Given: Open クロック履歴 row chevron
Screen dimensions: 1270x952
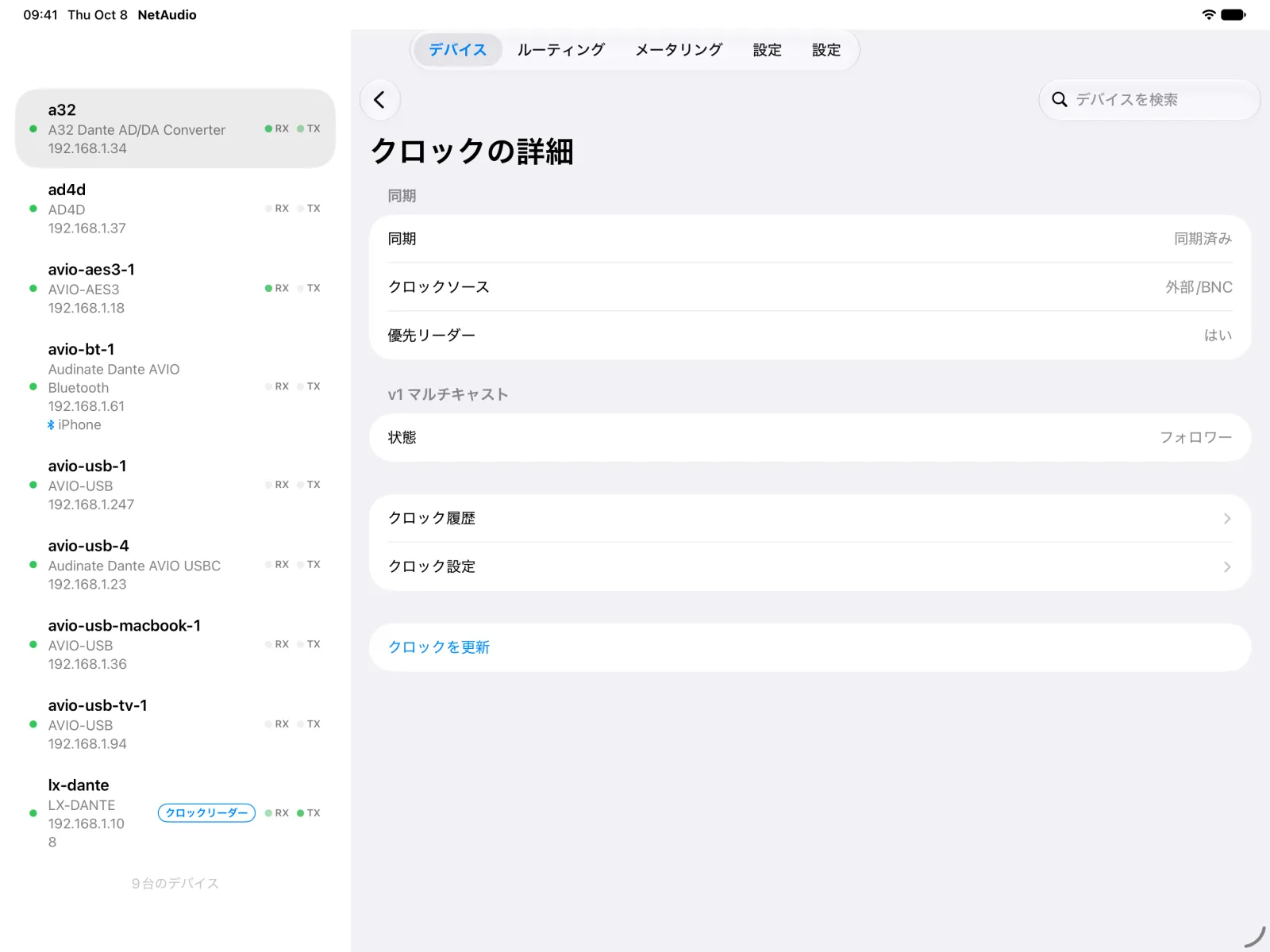Looking at the screenshot, I should click(1227, 519).
